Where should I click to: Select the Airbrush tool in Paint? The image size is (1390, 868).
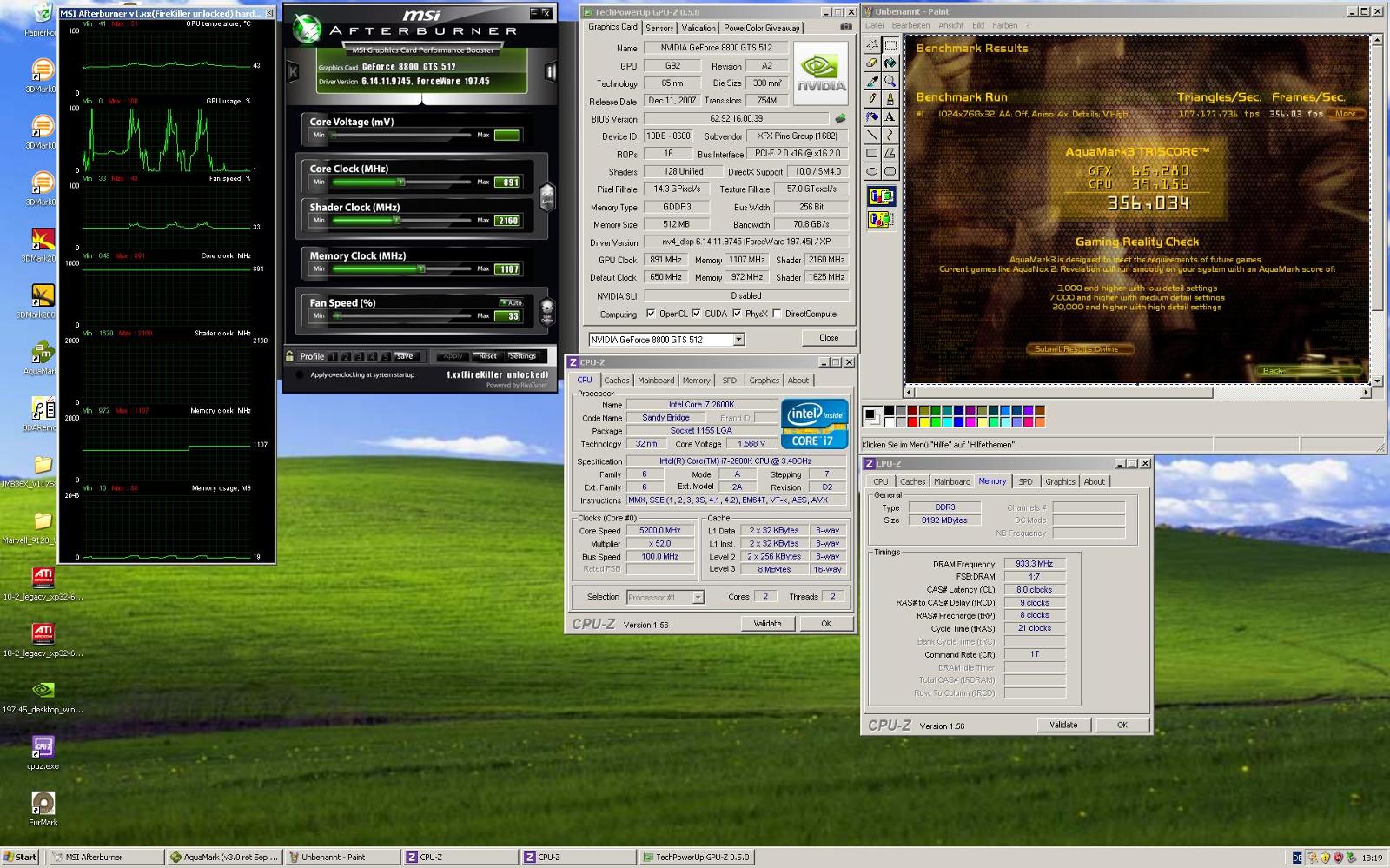[x=872, y=117]
